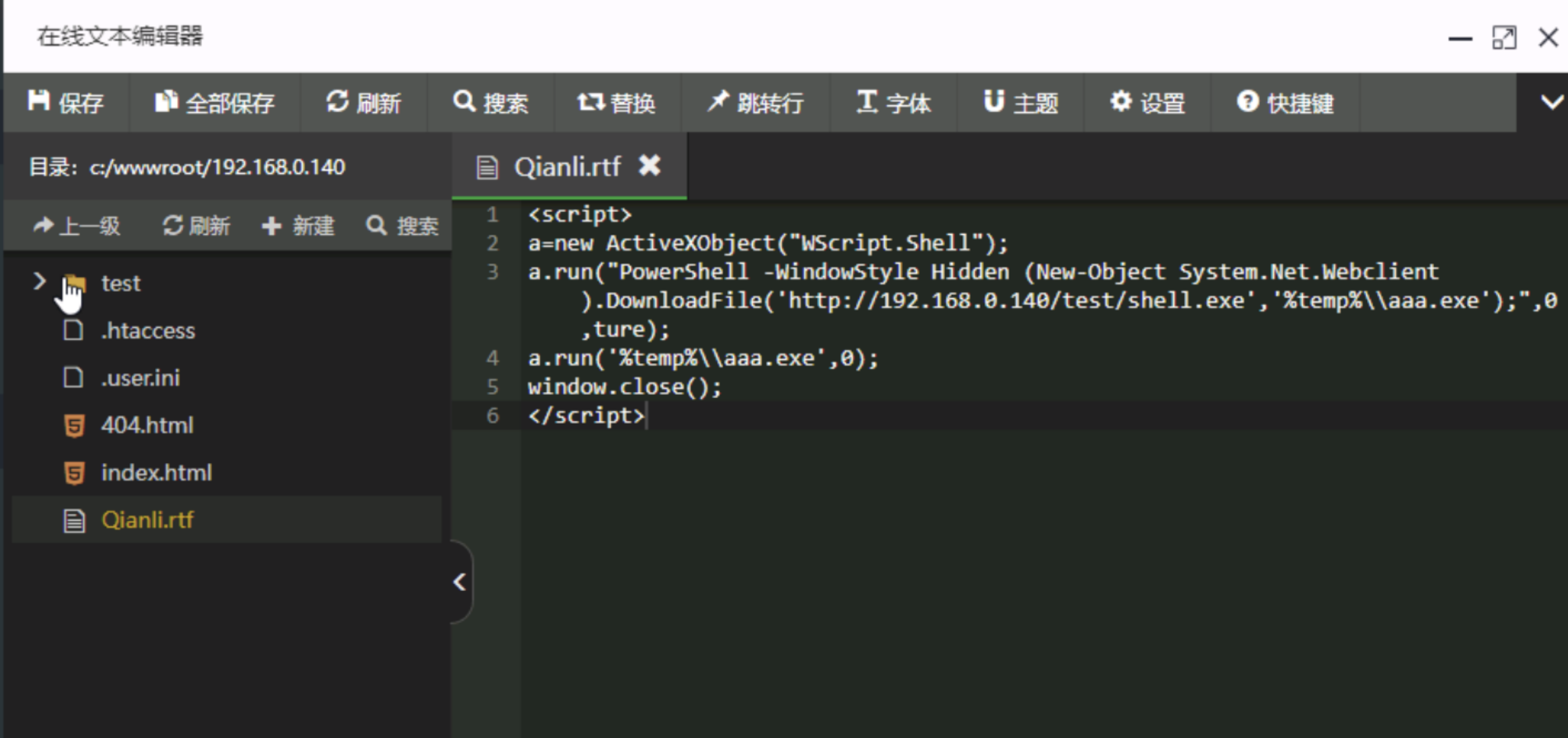The width and height of the screenshot is (1568, 738).
Task: Maximize the online text editor window
Action: tap(1504, 38)
